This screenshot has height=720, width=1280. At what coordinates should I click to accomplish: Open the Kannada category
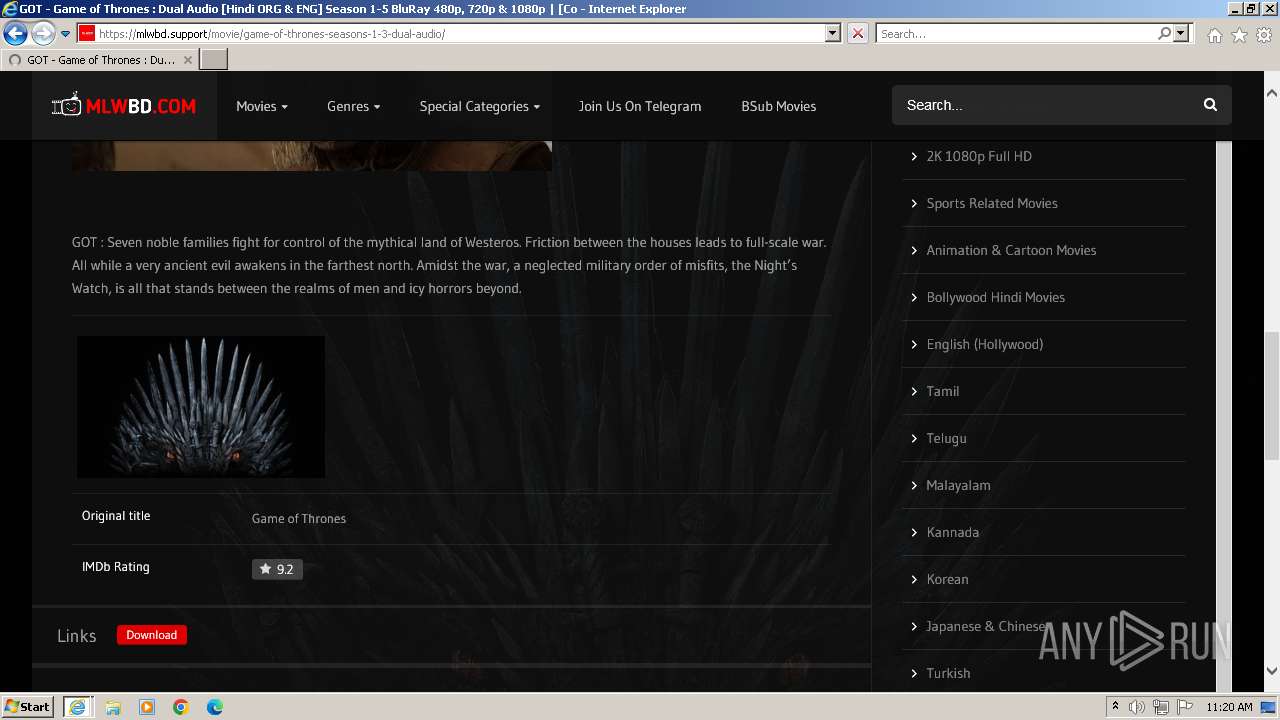click(x=952, y=532)
